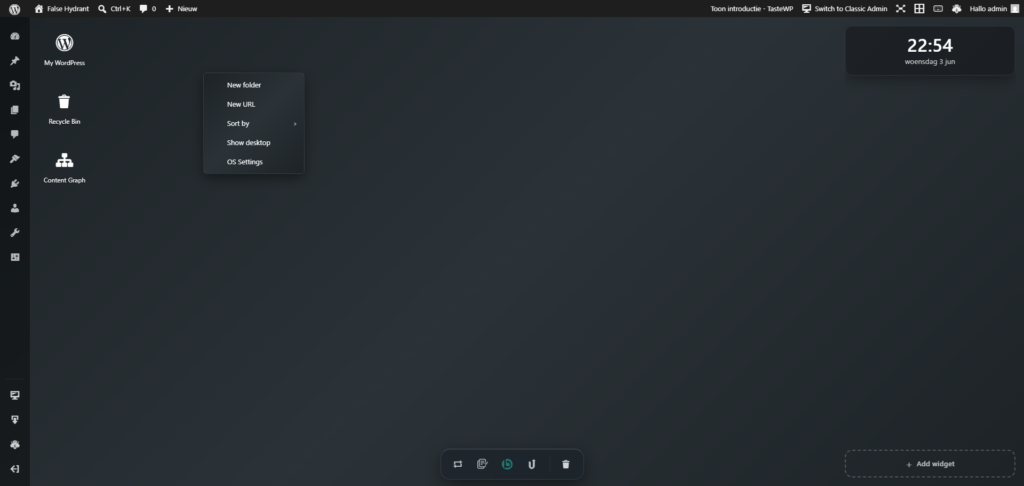Open OS Settings from context menu
Image resolution: width=1024 pixels, height=486 pixels.
[x=254, y=161]
